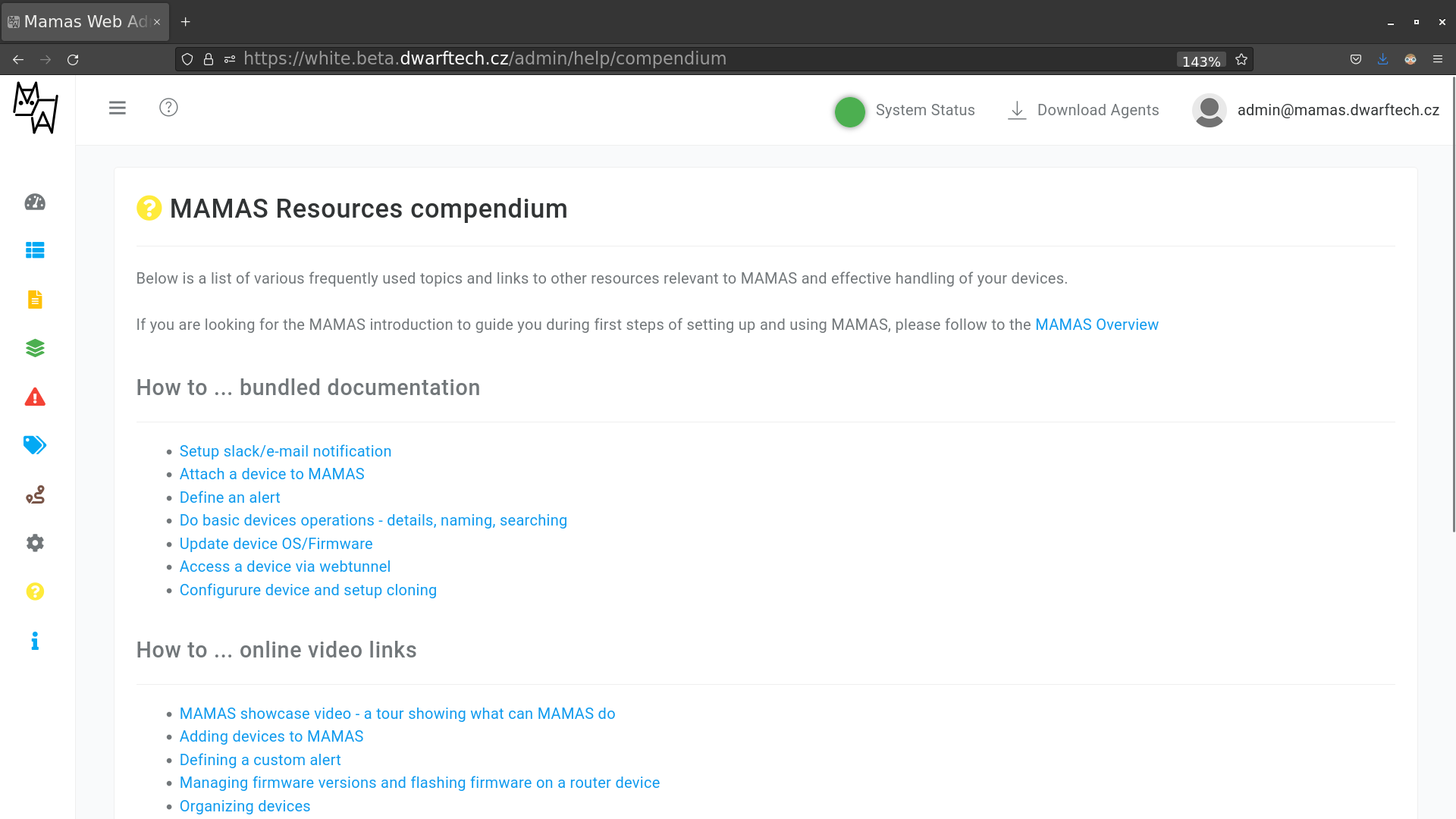Click the blue list sidebar icon

[35, 250]
